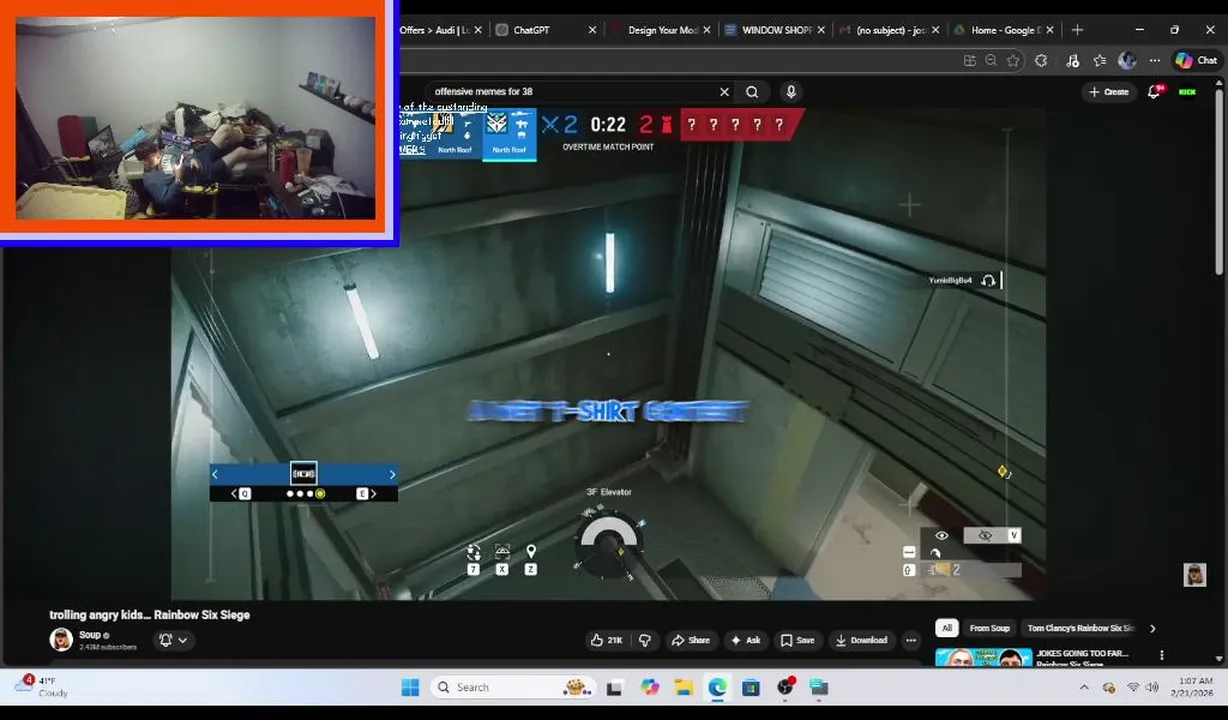Open Edge settings and more menu

(x=1154, y=60)
